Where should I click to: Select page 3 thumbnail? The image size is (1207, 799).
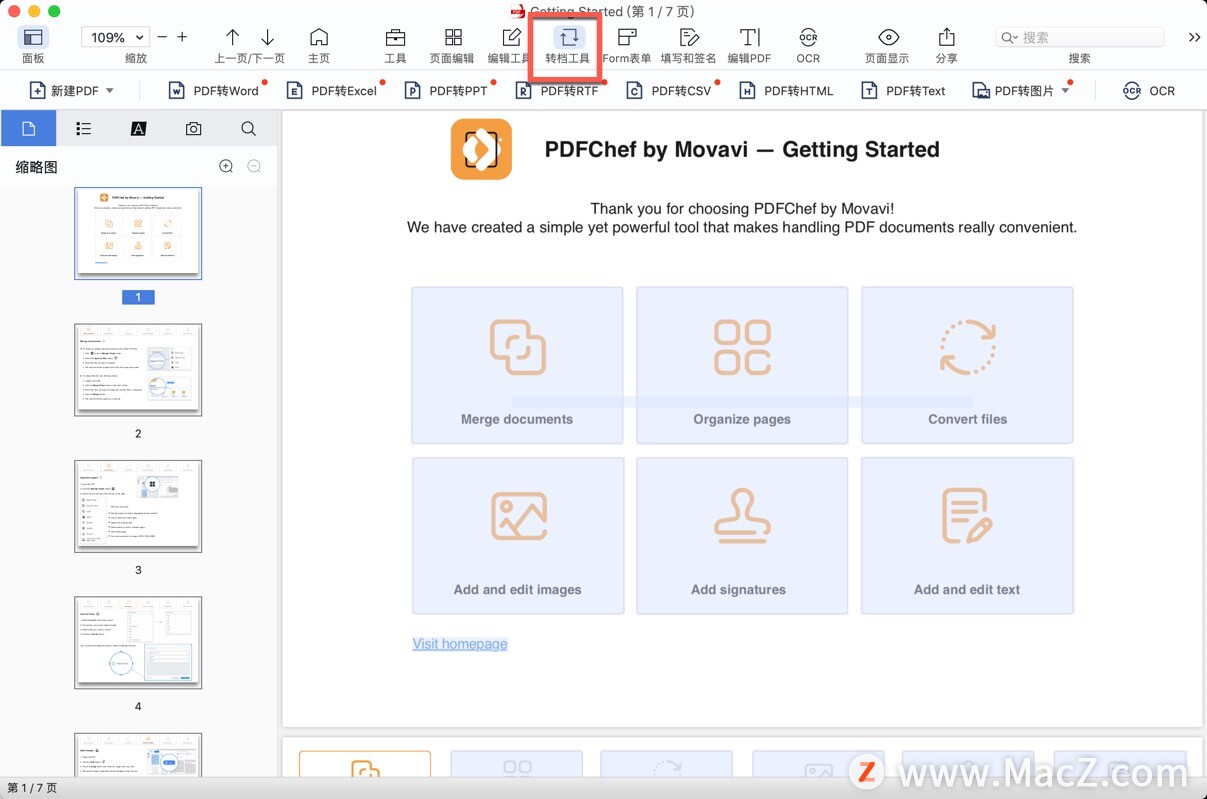point(138,506)
